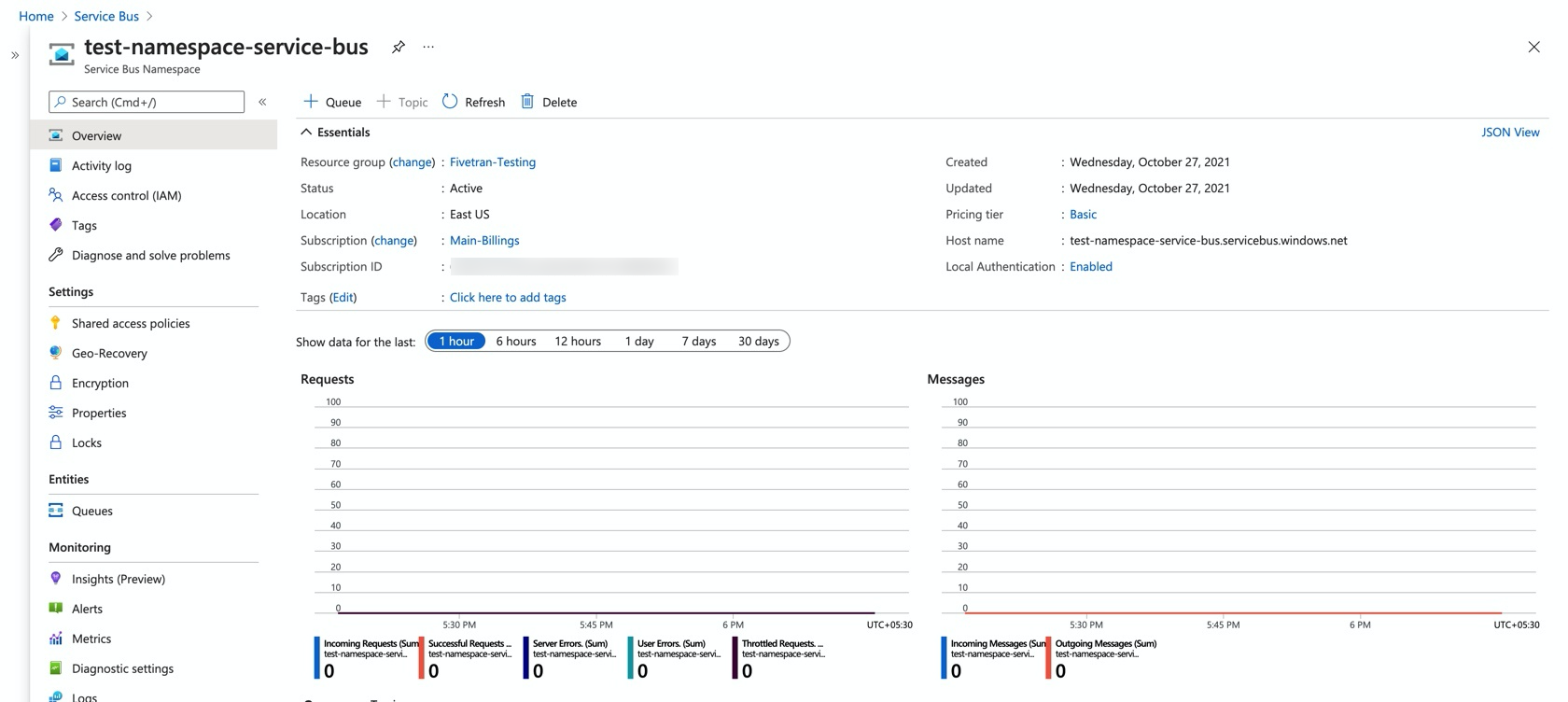Open the Basic pricing tier link
This screenshot has width=1568, height=702.
click(x=1083, y=215)
